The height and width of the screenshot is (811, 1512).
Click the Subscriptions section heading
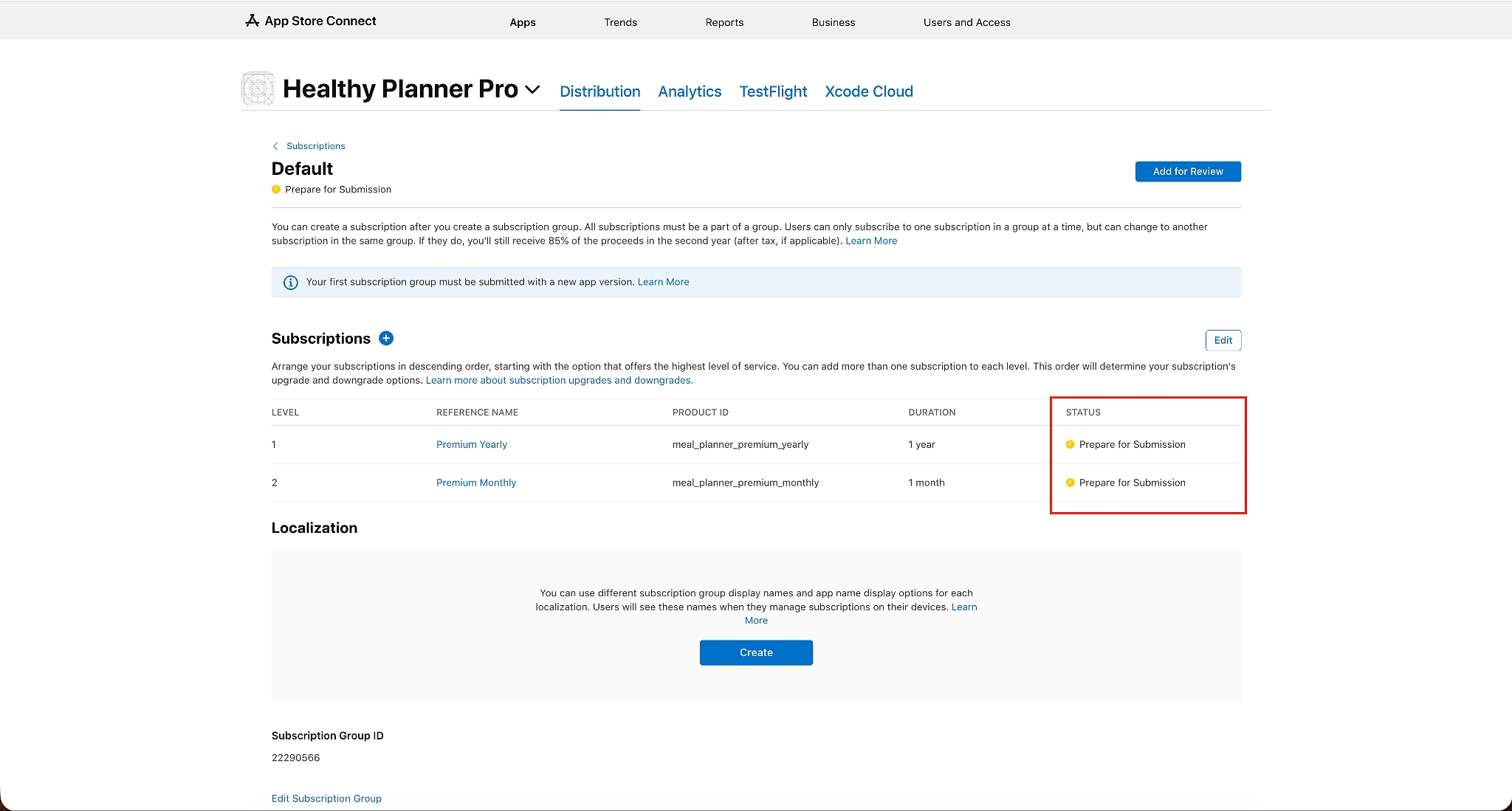tap(321, 338)
